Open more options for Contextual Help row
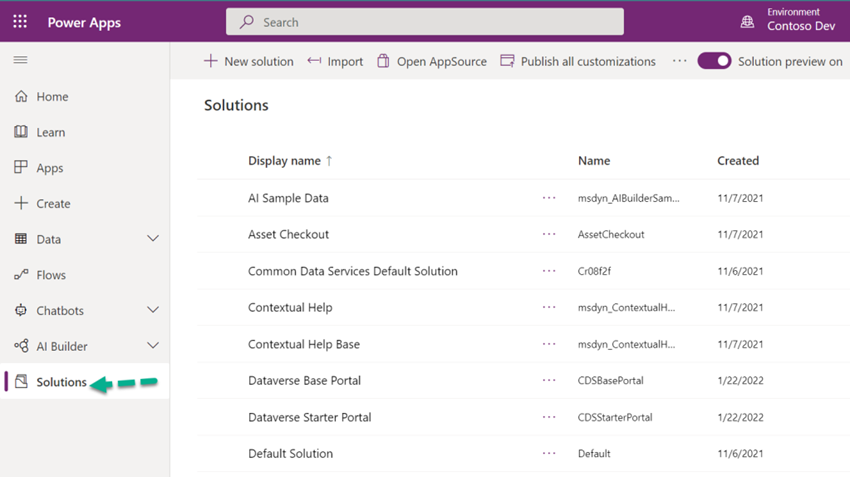 pos(549,307)
